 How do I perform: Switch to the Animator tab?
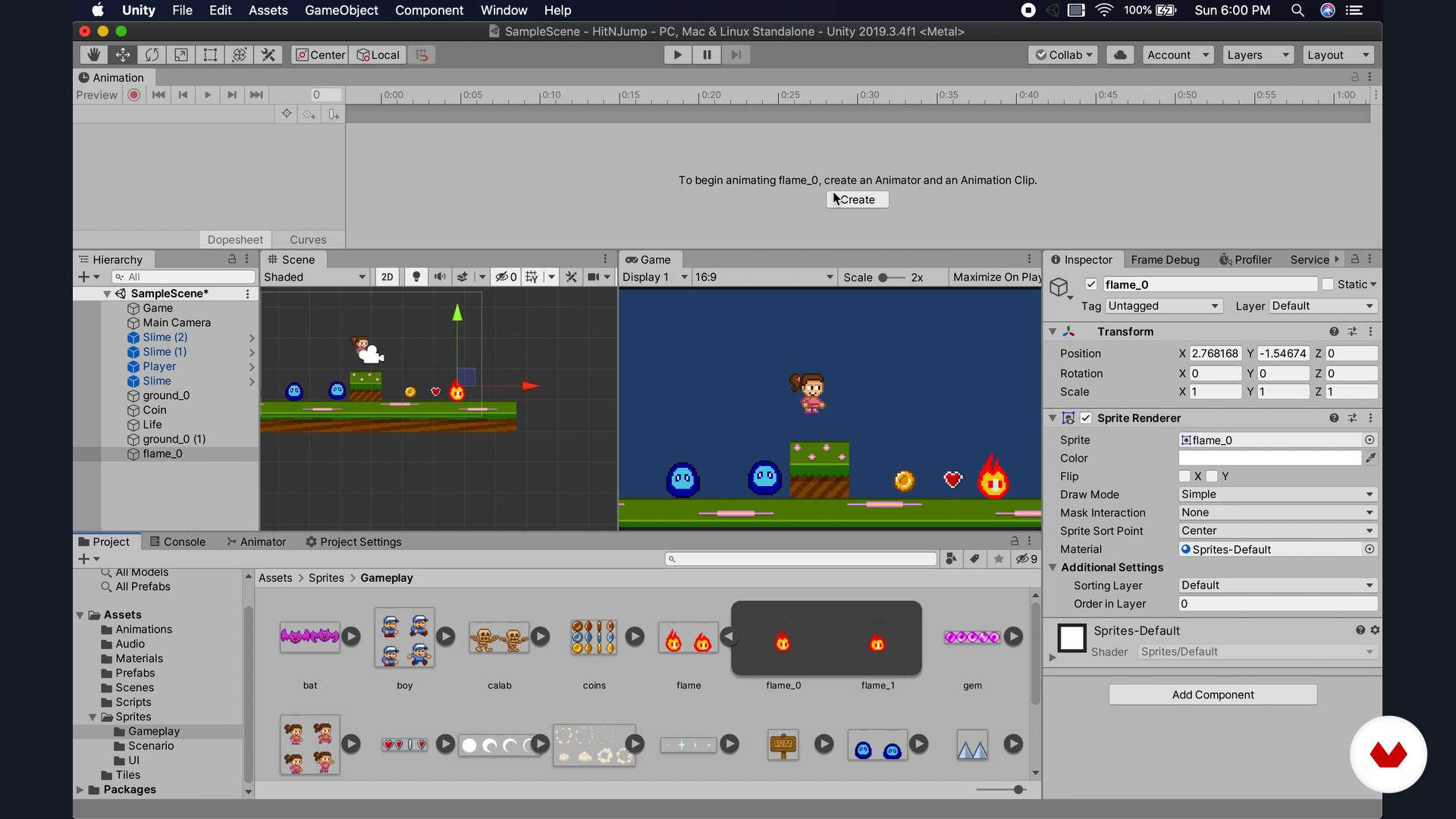point(256,541)
